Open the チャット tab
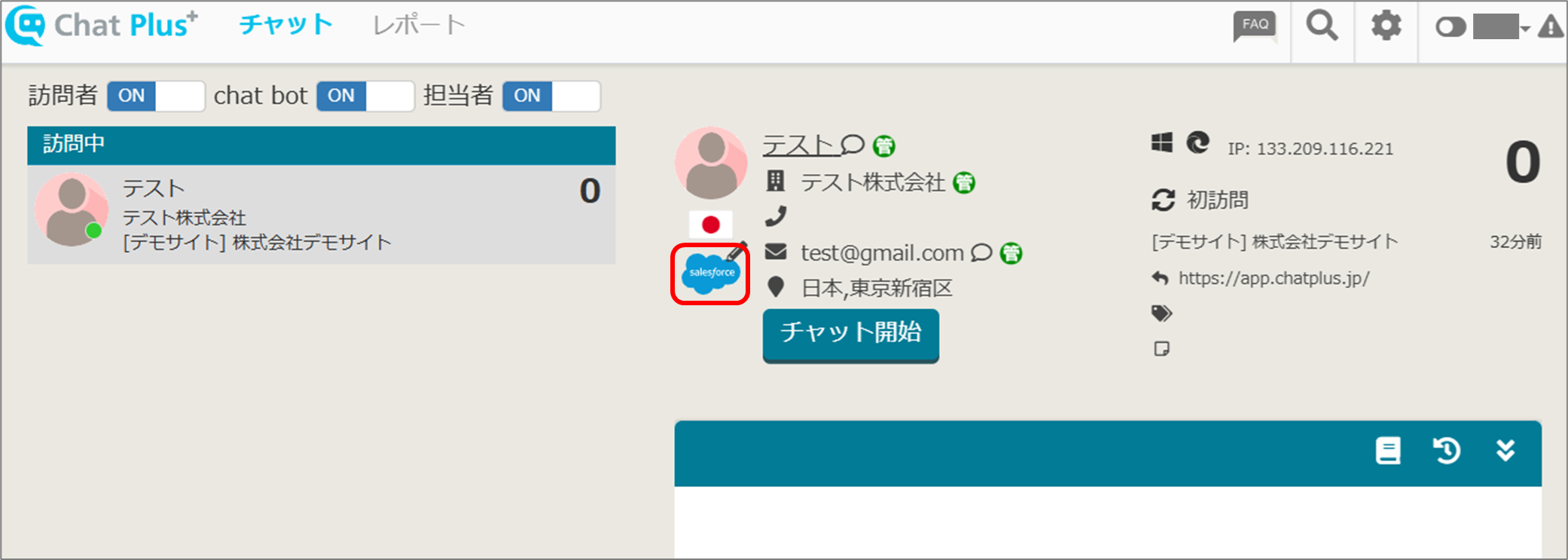The height and width of the screenshot is (560, 1568). tap(285, 25)
